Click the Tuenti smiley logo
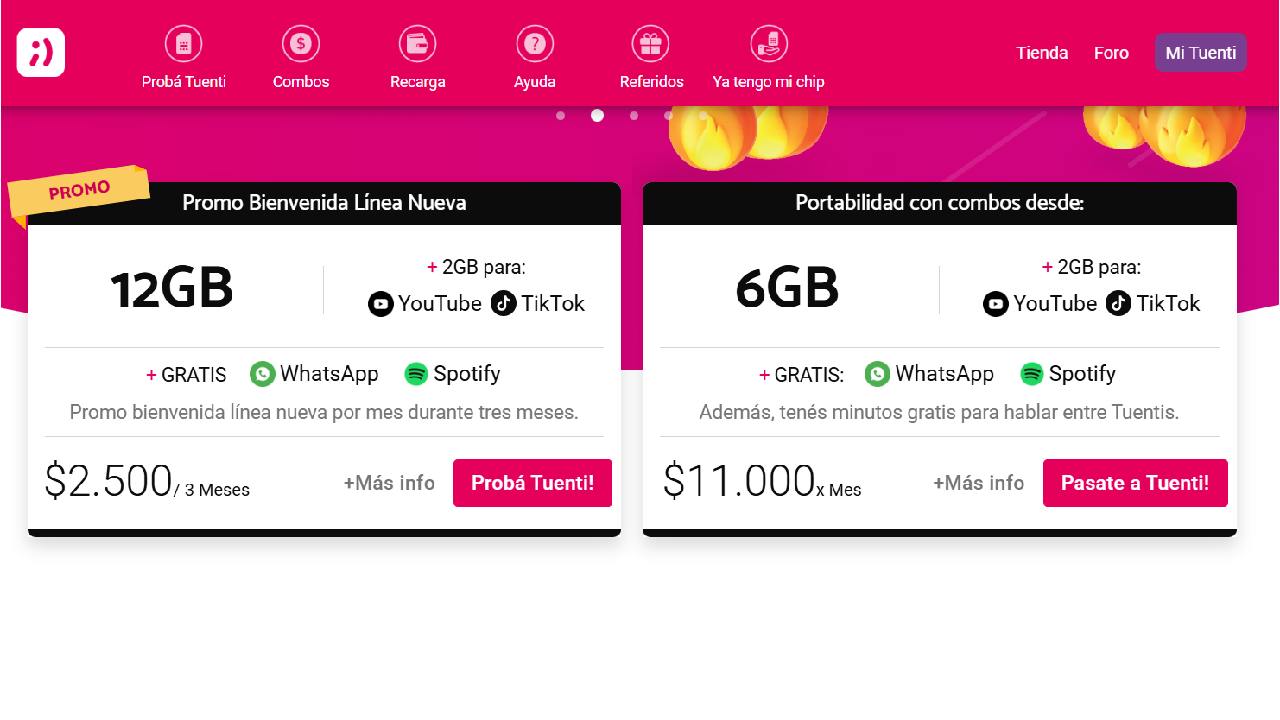The height and width of the screenshot is (720, 1280). click(x=41, y=52)
